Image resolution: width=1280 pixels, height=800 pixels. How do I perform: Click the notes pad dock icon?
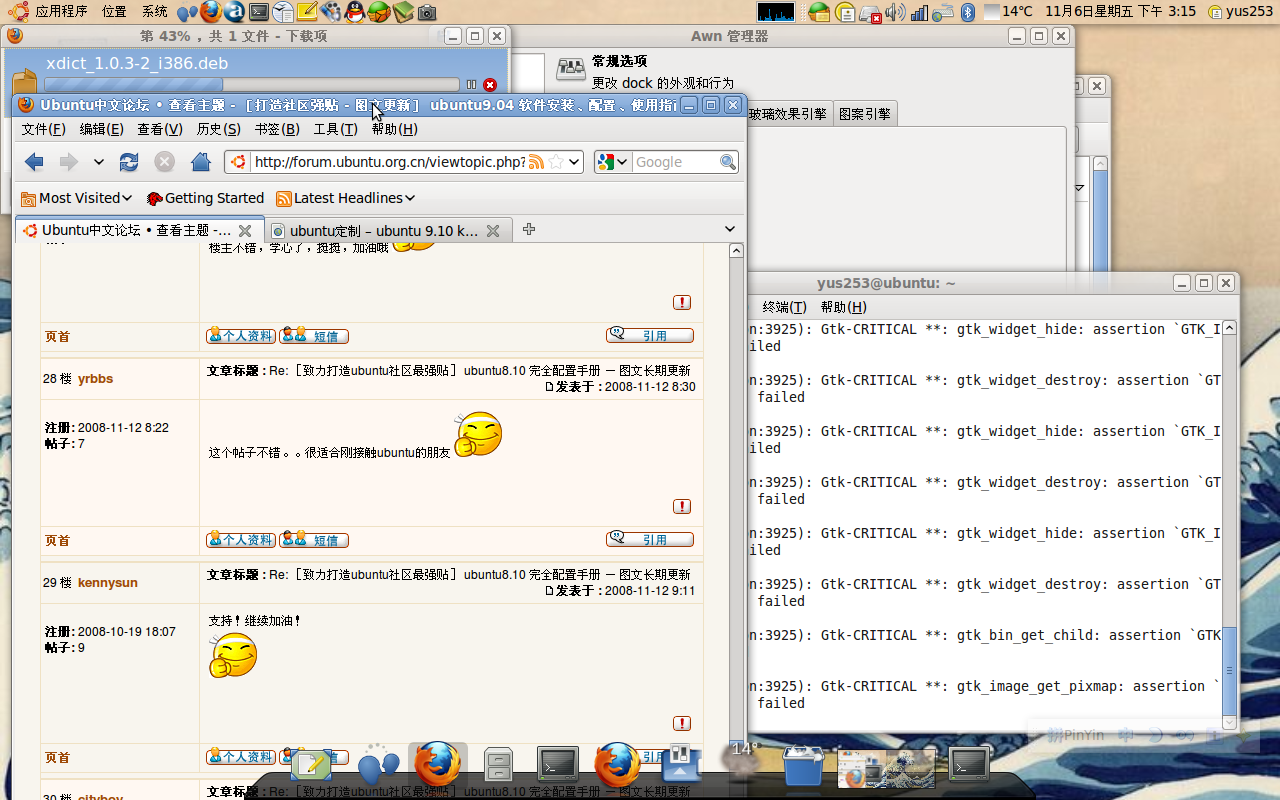[x=311, y=765]
